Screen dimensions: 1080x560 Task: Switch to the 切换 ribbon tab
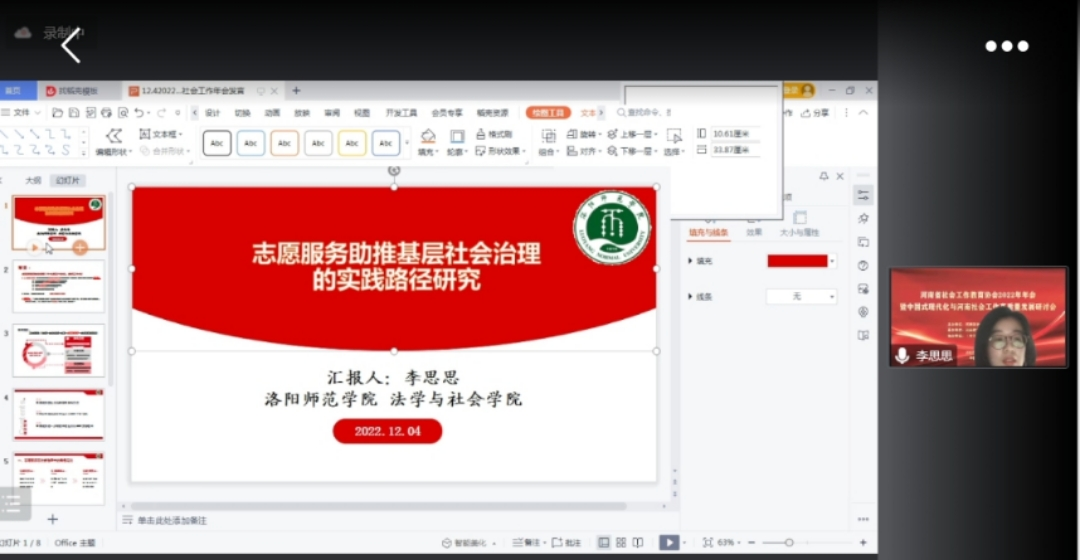pos(242,113)
